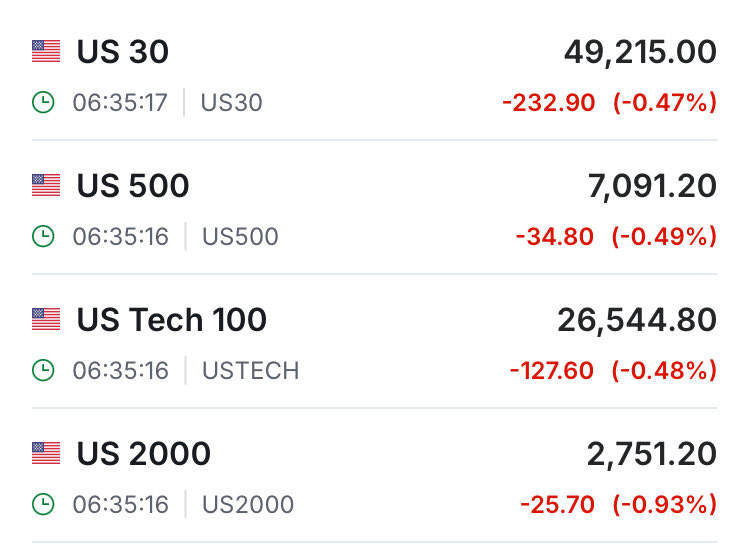Image resolution: width=750 pixels, height=548 pixels.
Task: Open the US 2000 index
Action: click(x=143, y=454)
